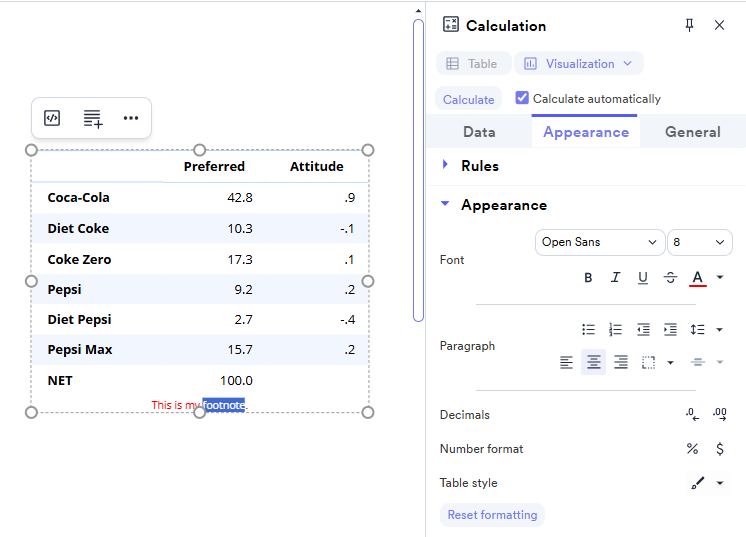Open the Open Sans font dropdown

click(x=600, y=242)
